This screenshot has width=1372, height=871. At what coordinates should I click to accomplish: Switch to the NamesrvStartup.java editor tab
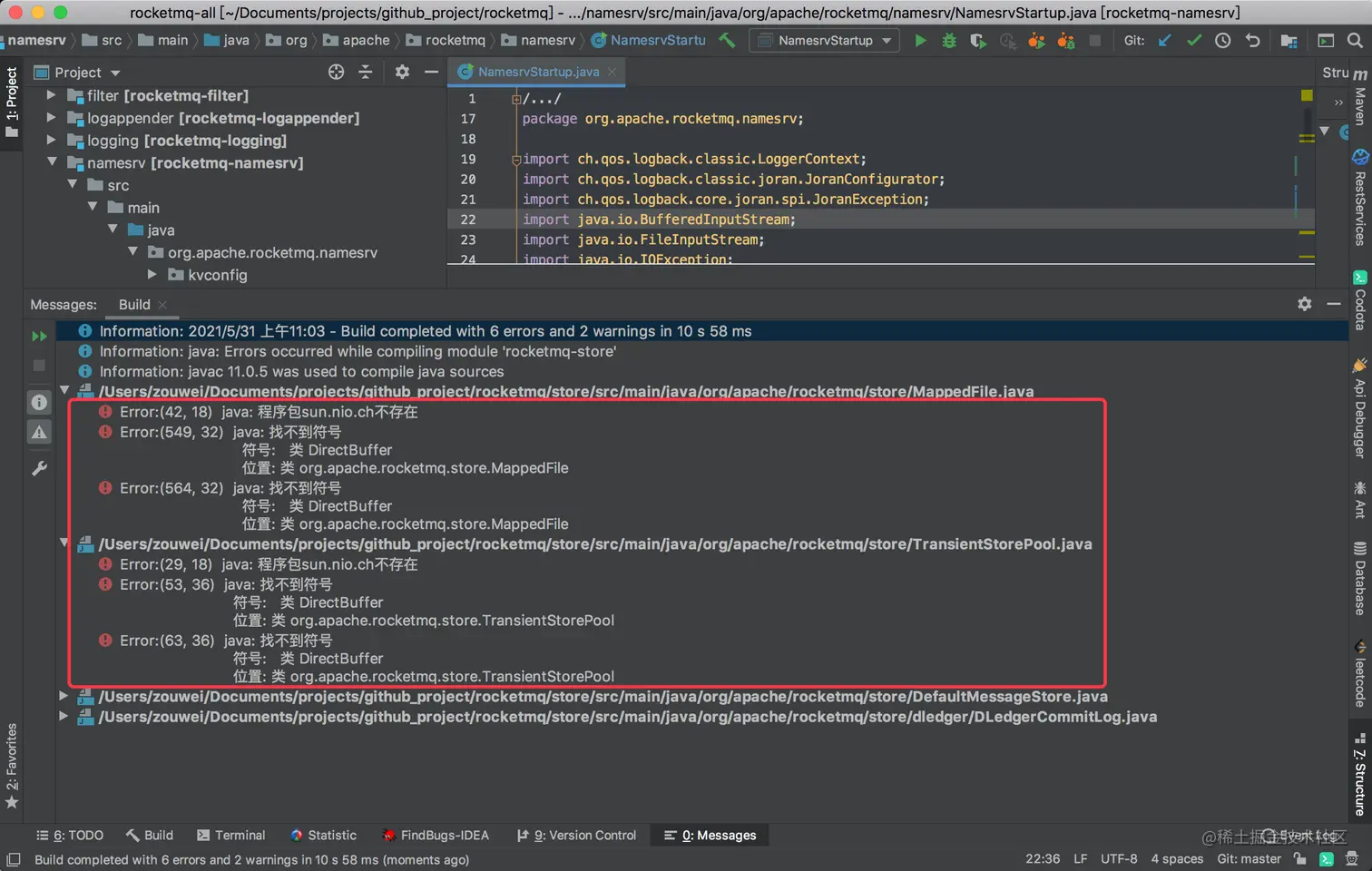pyautogui.click(x=536, y=72)
